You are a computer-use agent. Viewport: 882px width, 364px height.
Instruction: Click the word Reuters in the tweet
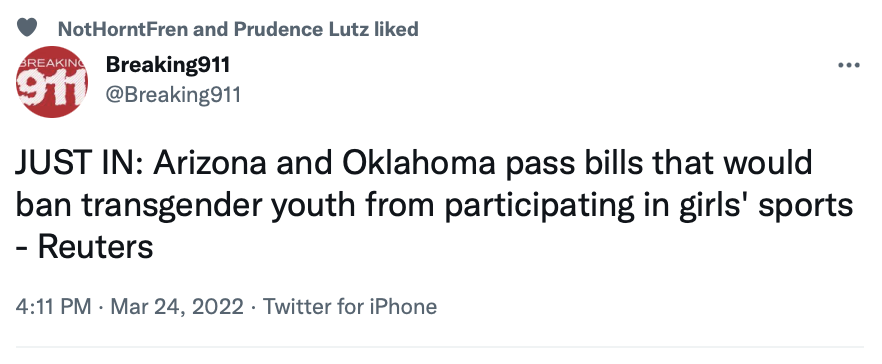(96, 247)
